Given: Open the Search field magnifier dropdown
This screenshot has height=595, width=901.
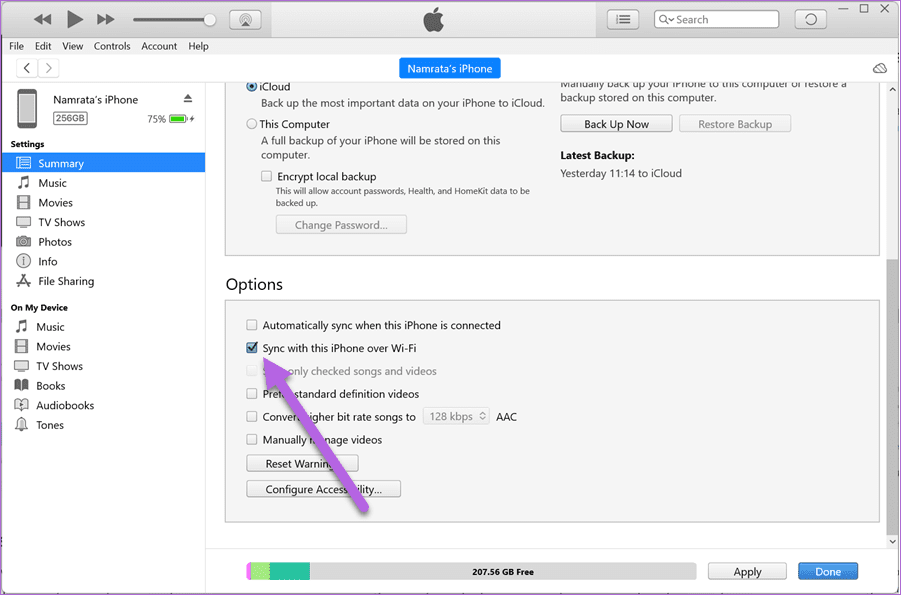Looking at the screenshot, I should click(666, 20).
